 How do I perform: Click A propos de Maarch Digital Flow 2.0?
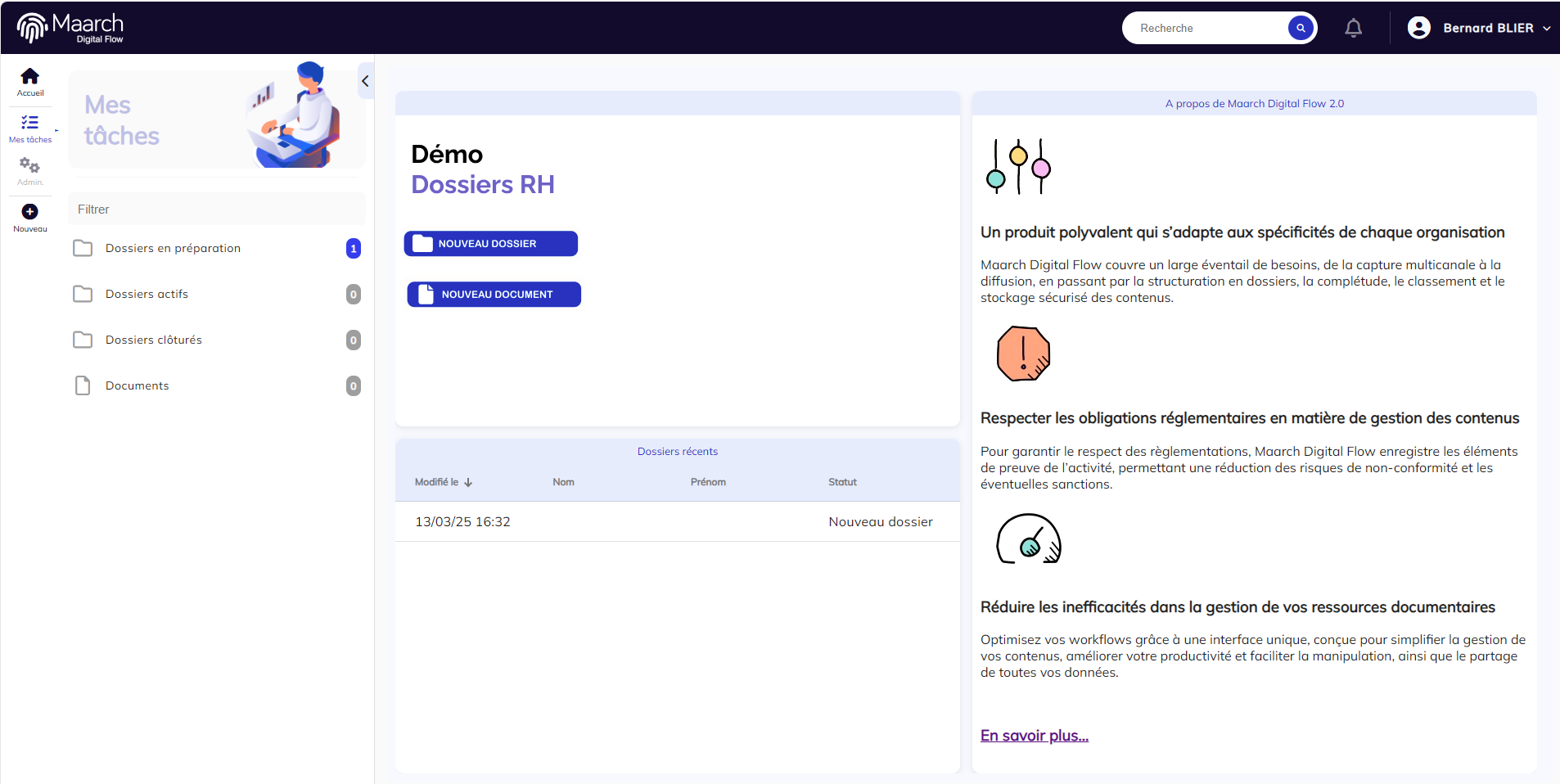pyautogui.click(x=1255, y=104)
